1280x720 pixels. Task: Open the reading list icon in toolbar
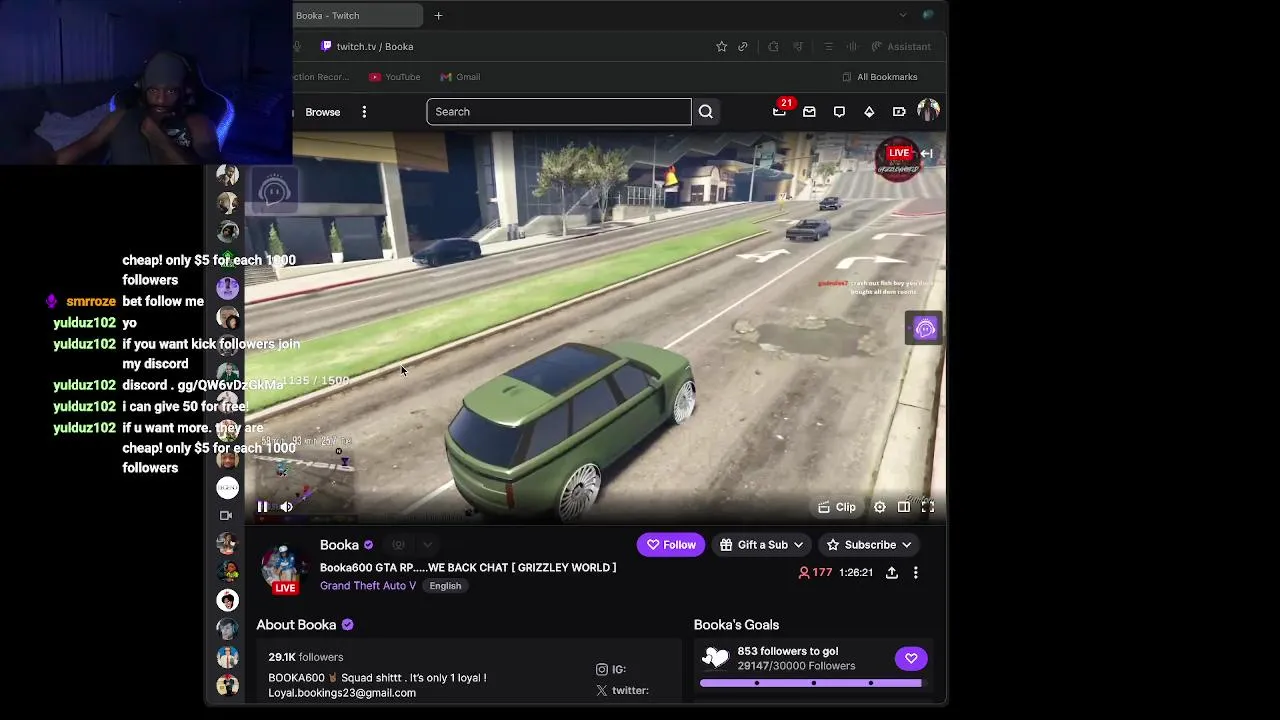point(828,47)
